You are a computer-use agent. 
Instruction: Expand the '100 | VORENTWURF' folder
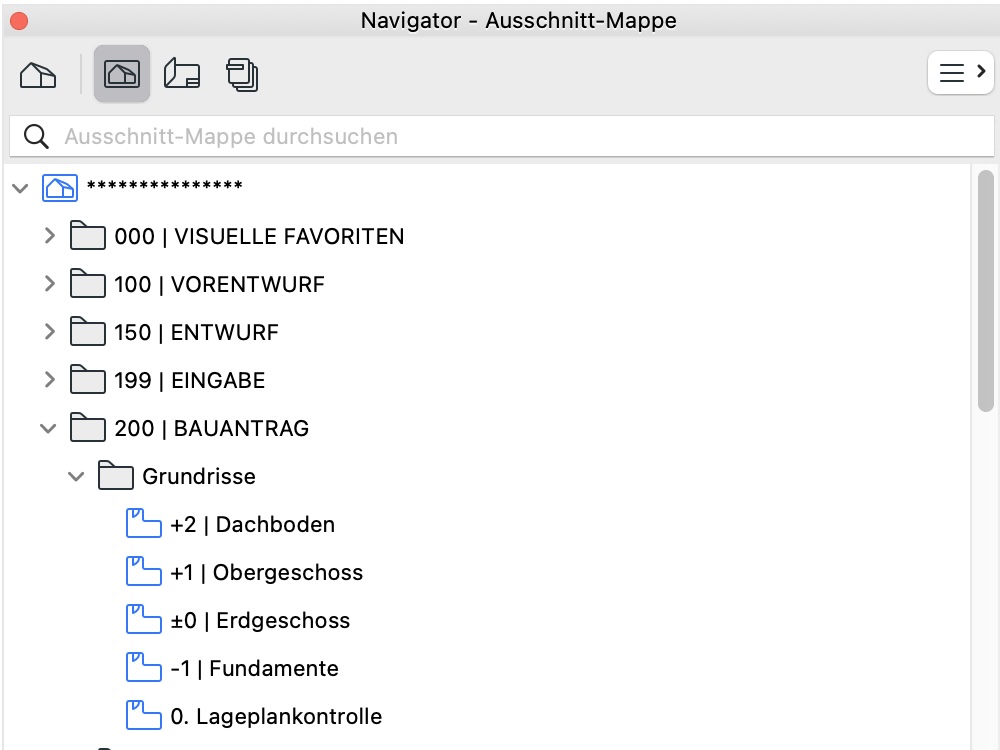(x=49, y=284)
